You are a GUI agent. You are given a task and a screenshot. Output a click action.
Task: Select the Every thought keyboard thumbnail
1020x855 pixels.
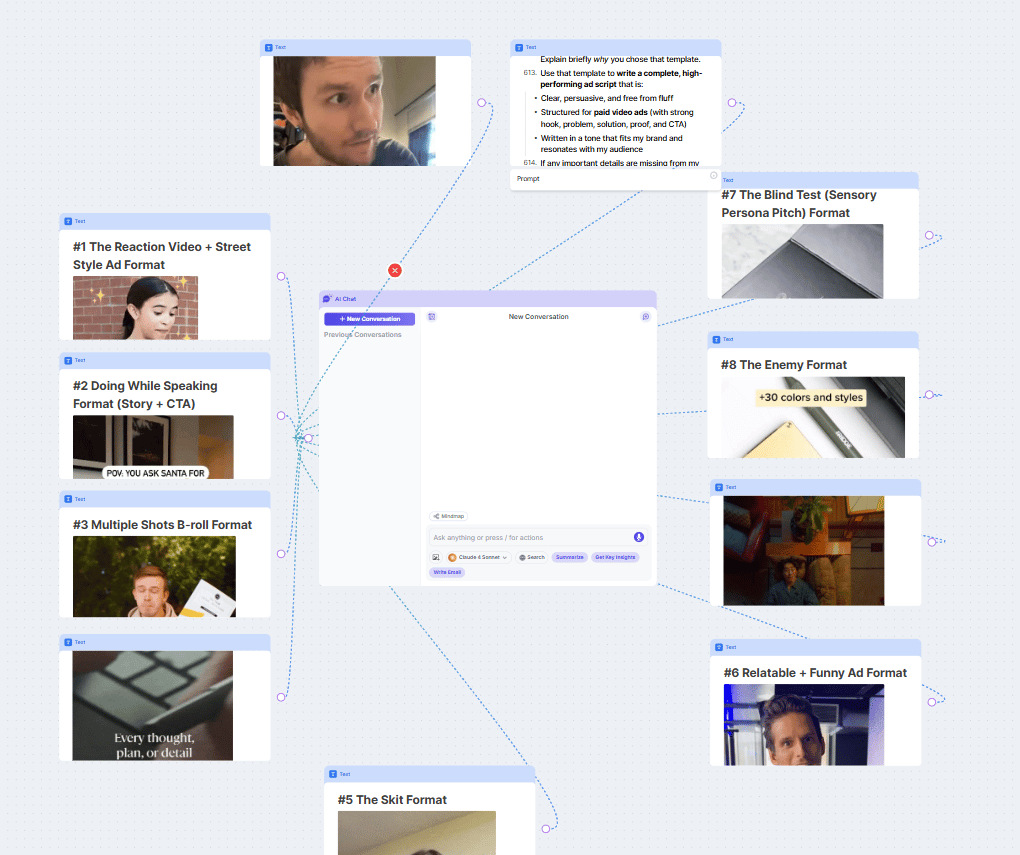point(152,706)
